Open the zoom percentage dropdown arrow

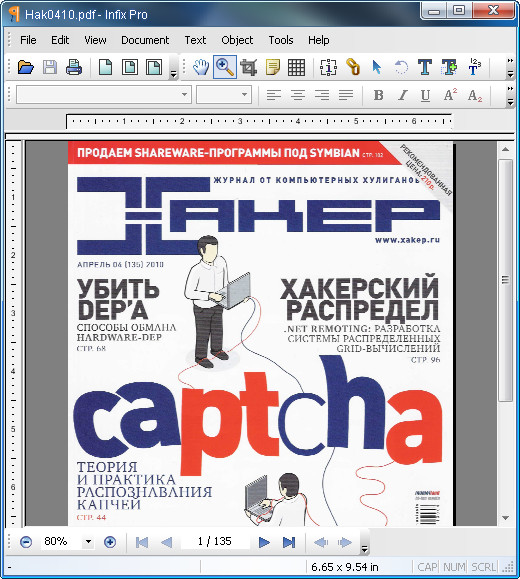(x=88, y=542)
